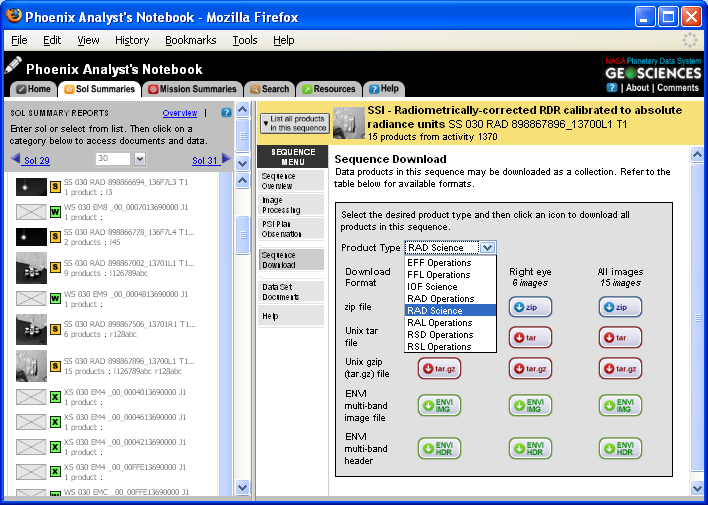Screen dimensions: 708x505
Task: Click the sol list vertical scrollbar thumb
Action: 242,235
